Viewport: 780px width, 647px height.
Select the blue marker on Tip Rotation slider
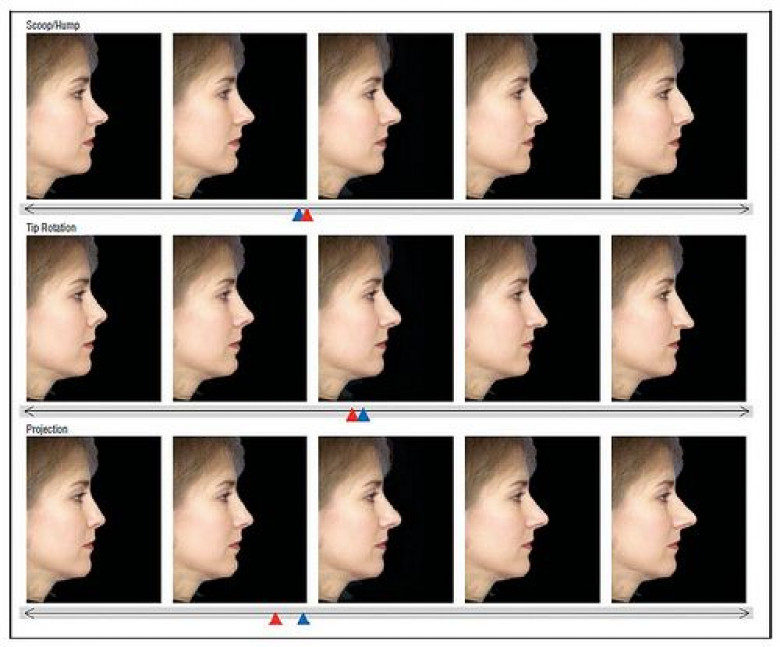tap(364, 415)
